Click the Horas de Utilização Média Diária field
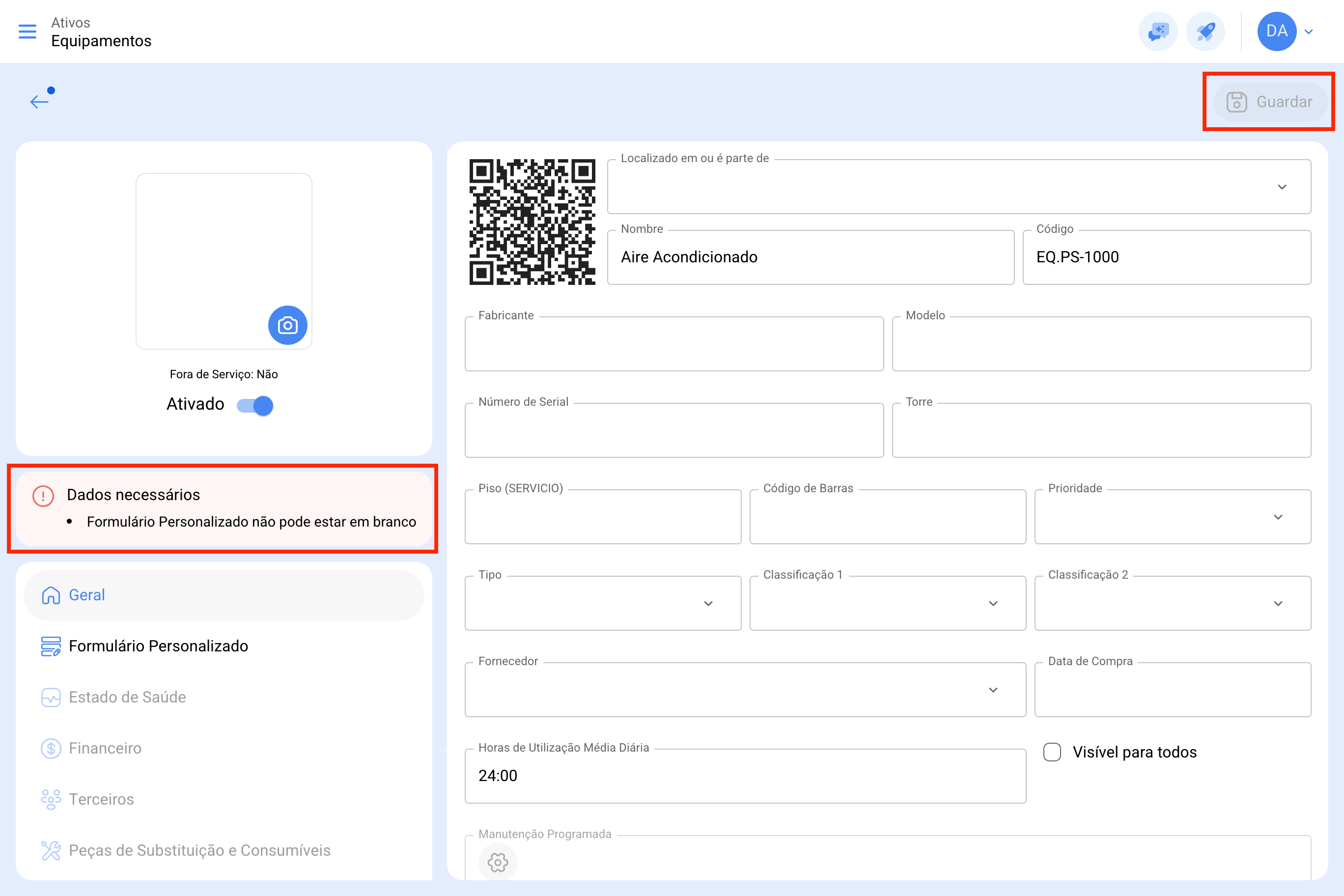 745,776
